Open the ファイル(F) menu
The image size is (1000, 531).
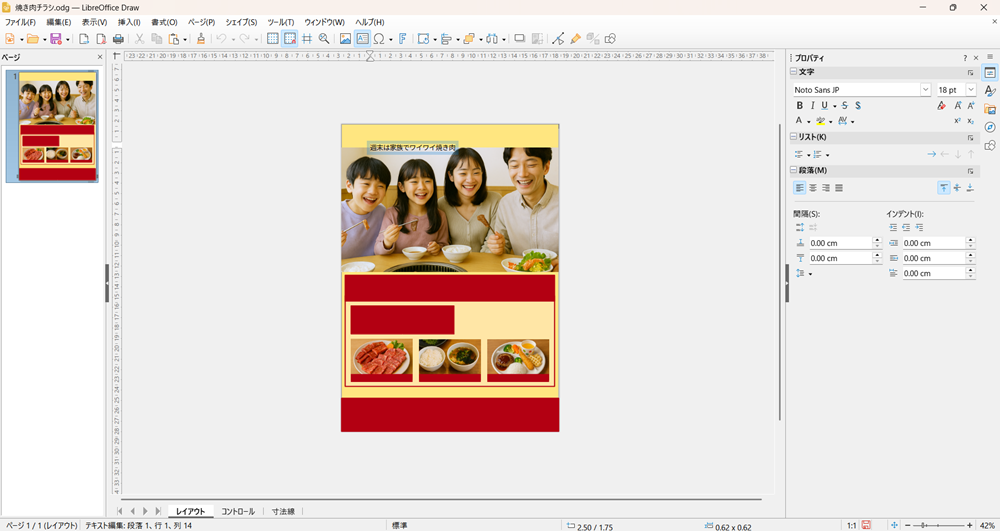click(x=20, y=22)
